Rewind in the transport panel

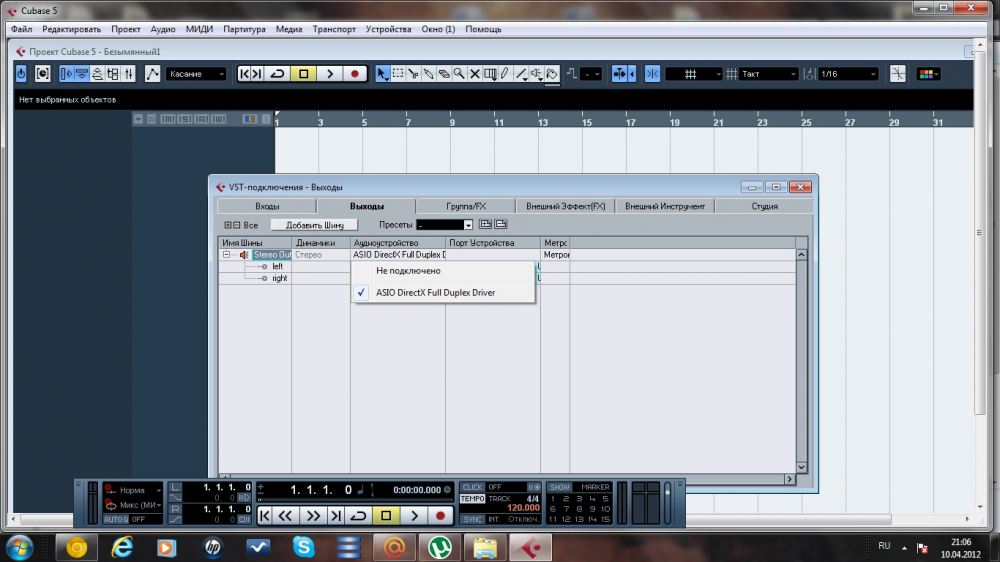click(x=285, y=515)
